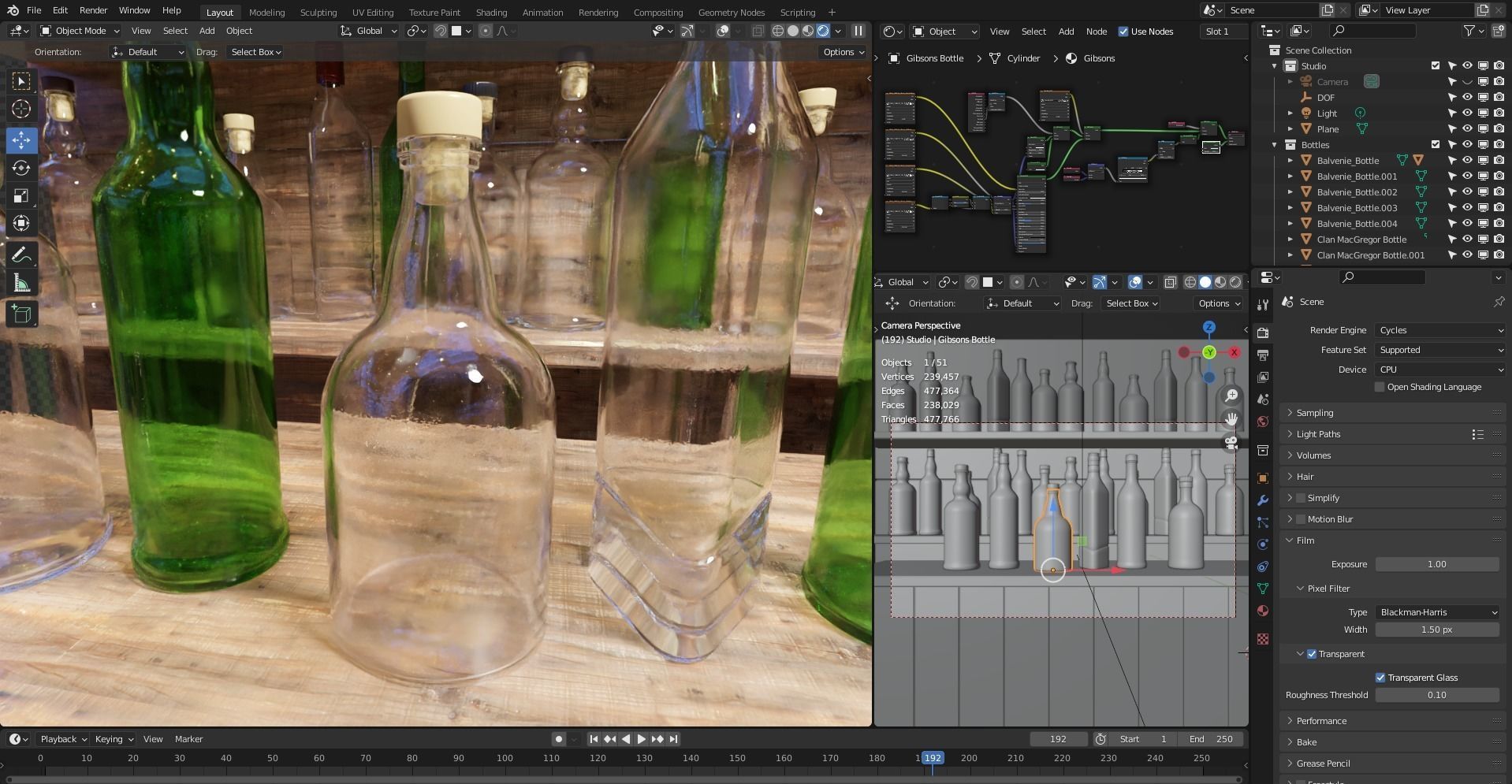Open the Render Engine dropdown
This screenshot has height=784, width=1512.
click(1440, 330)
